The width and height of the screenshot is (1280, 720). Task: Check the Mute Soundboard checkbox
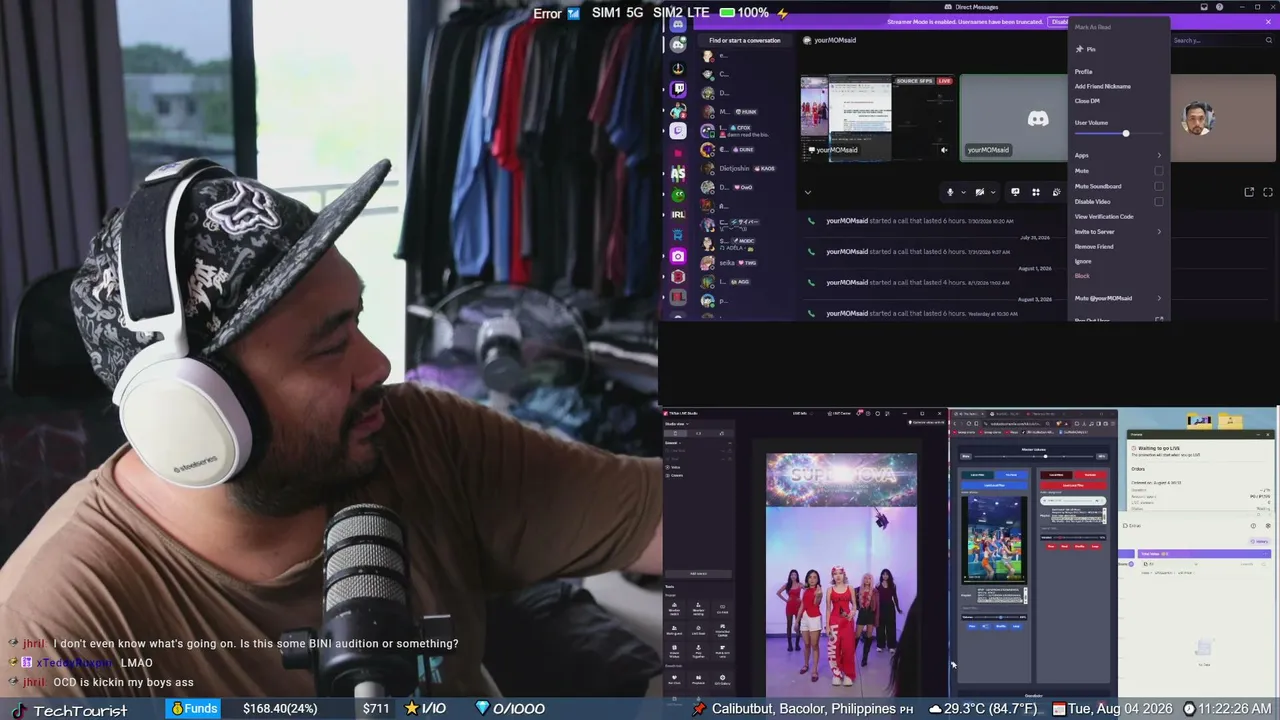coord(1159,186)
